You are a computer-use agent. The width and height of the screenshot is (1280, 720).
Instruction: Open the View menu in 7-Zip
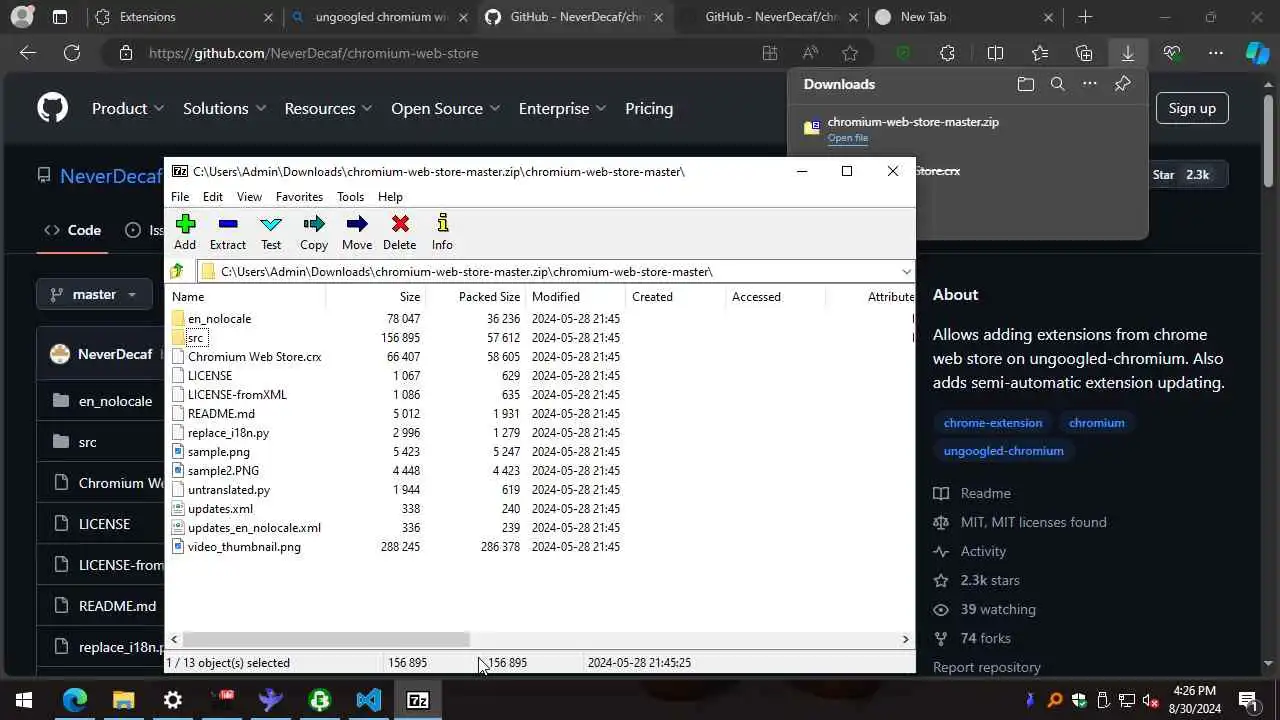249,197
